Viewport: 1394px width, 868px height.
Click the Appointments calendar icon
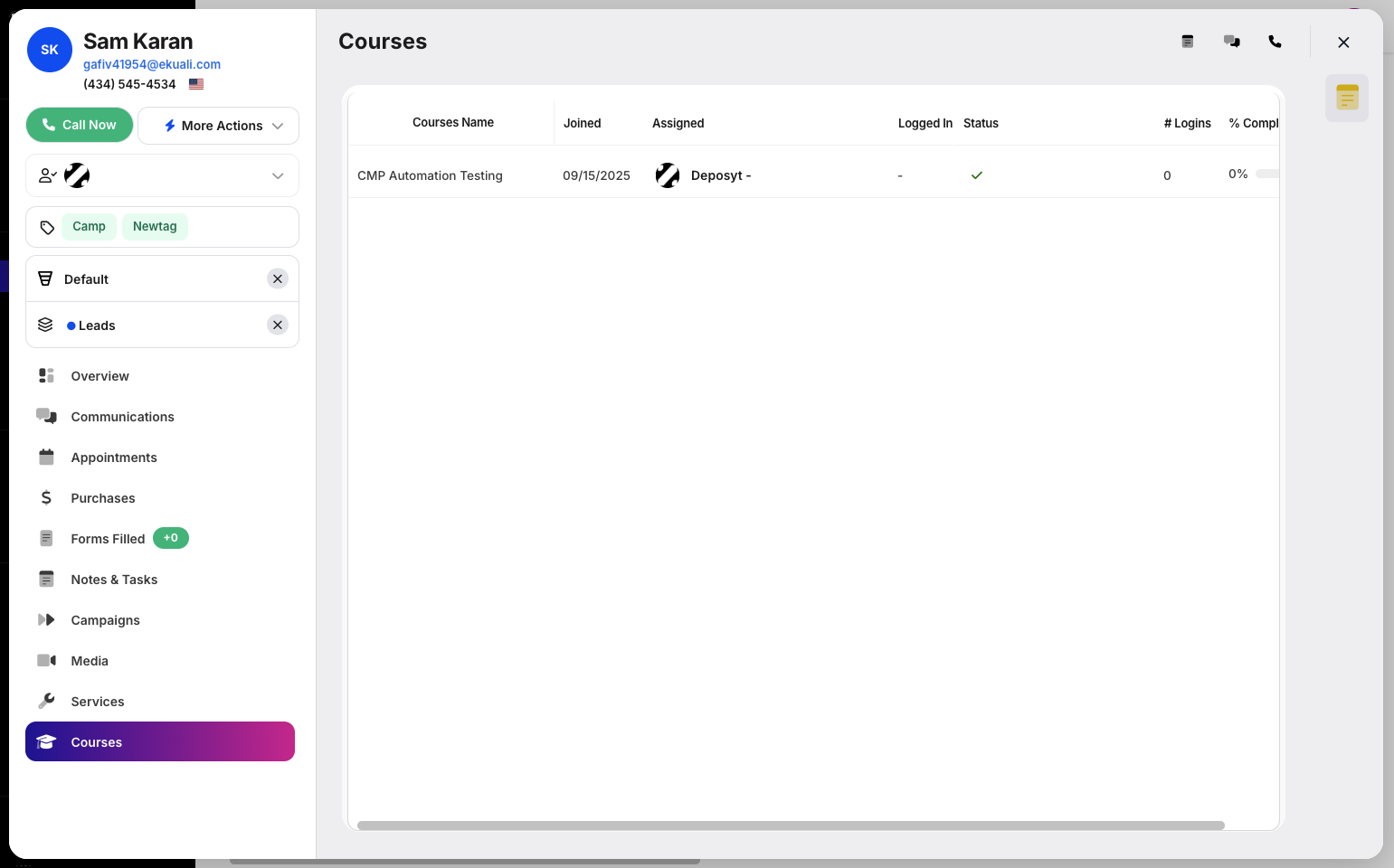tap(46, 457)
